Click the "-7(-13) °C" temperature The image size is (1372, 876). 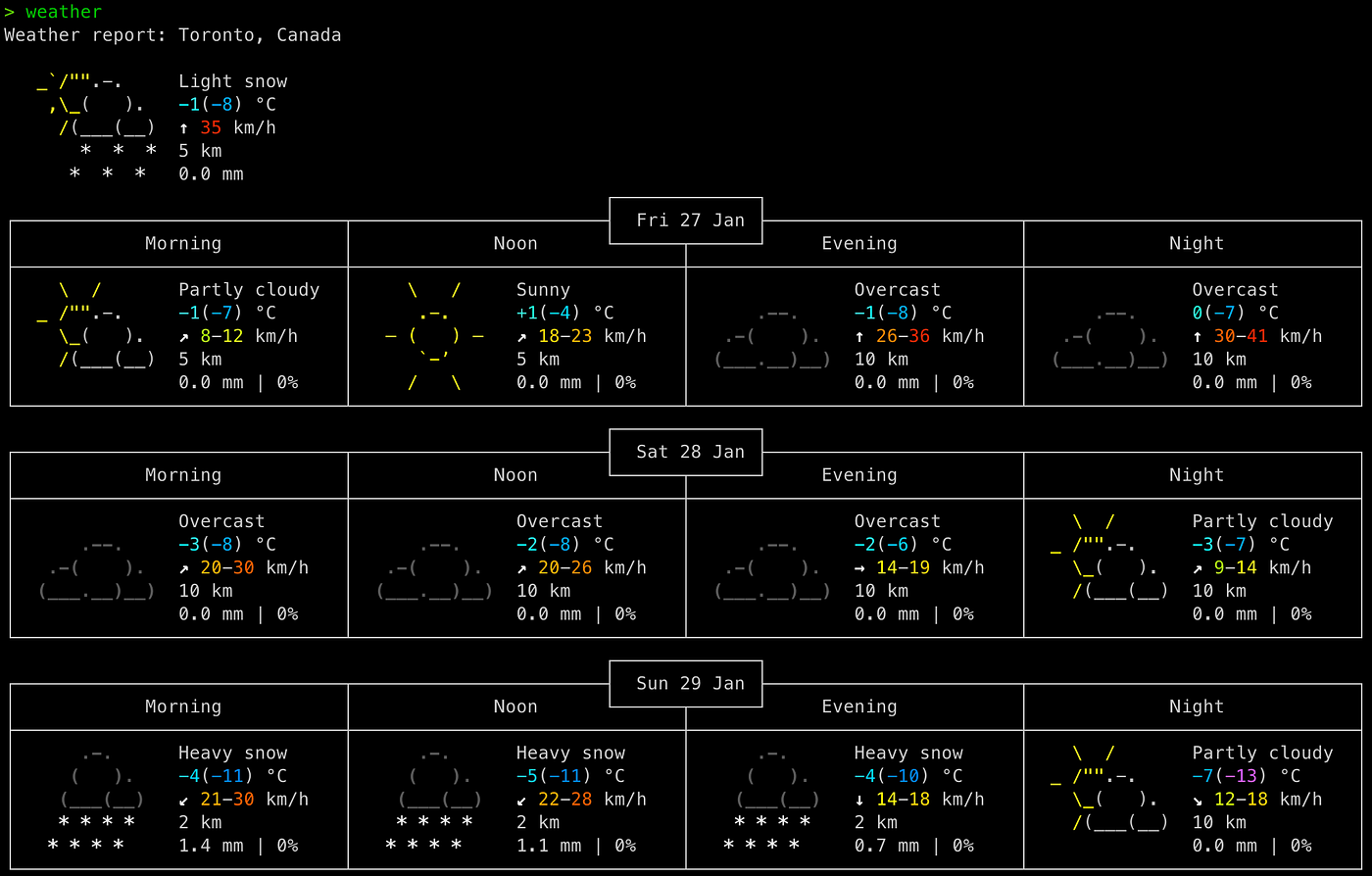pyautogui.click(x=1247, y=776)
